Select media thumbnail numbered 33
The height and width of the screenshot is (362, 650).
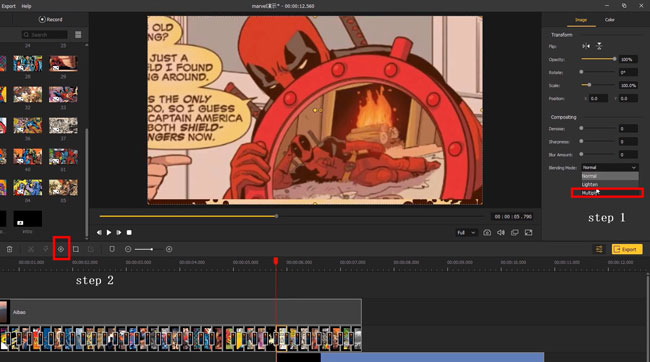(63, 95)
